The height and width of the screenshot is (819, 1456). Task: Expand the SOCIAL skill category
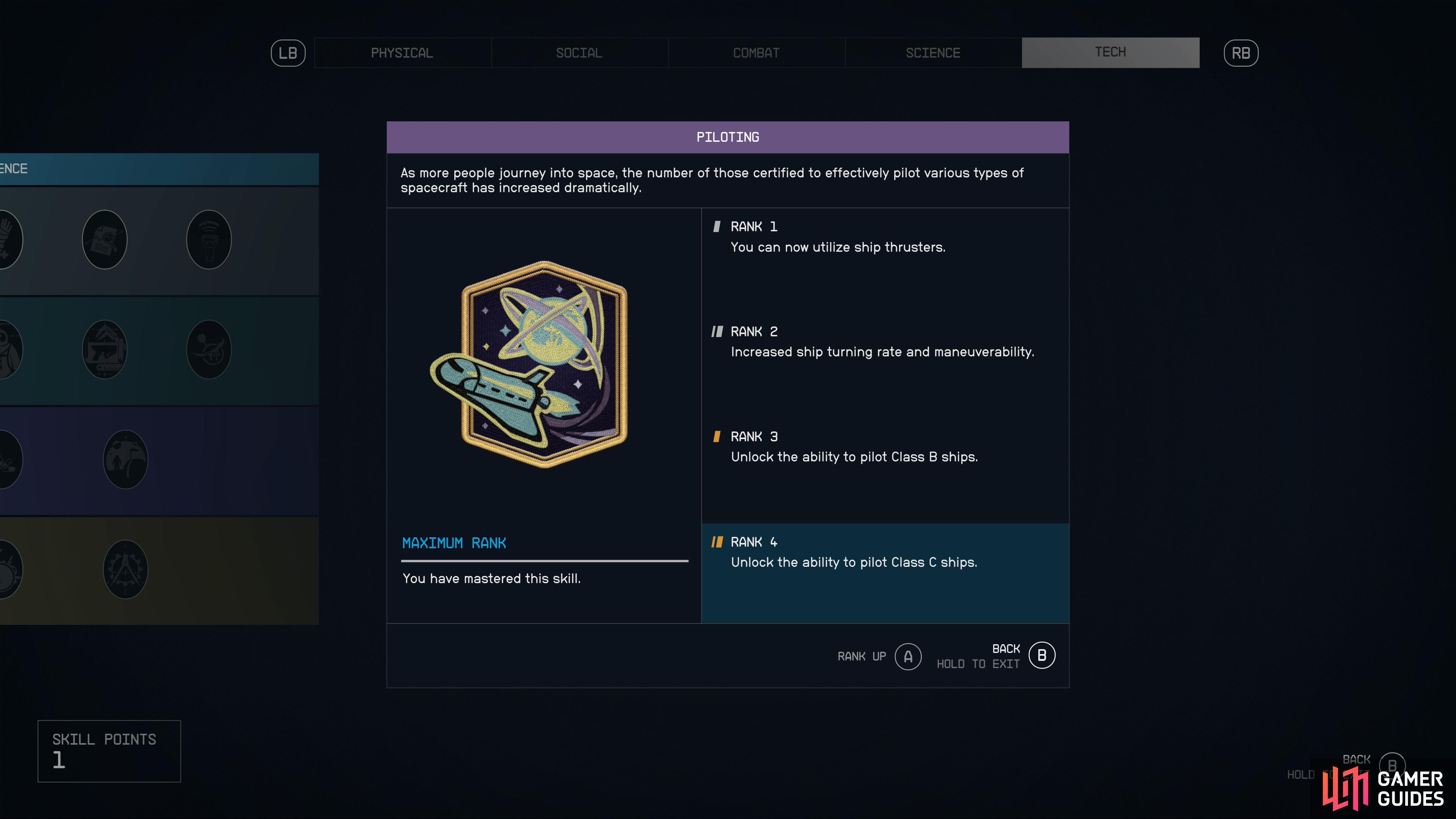point(579,52)
